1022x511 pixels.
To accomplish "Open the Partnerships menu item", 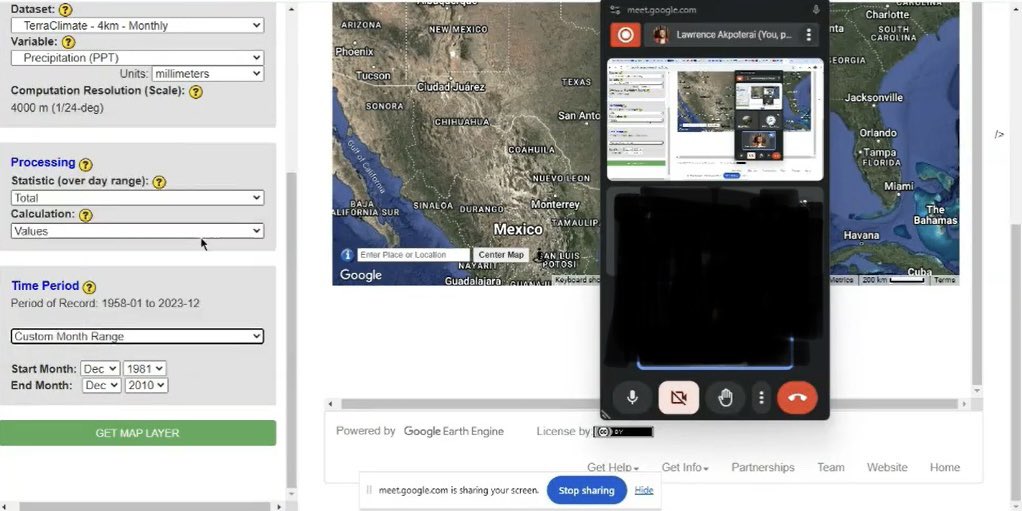I will (763, 467).
